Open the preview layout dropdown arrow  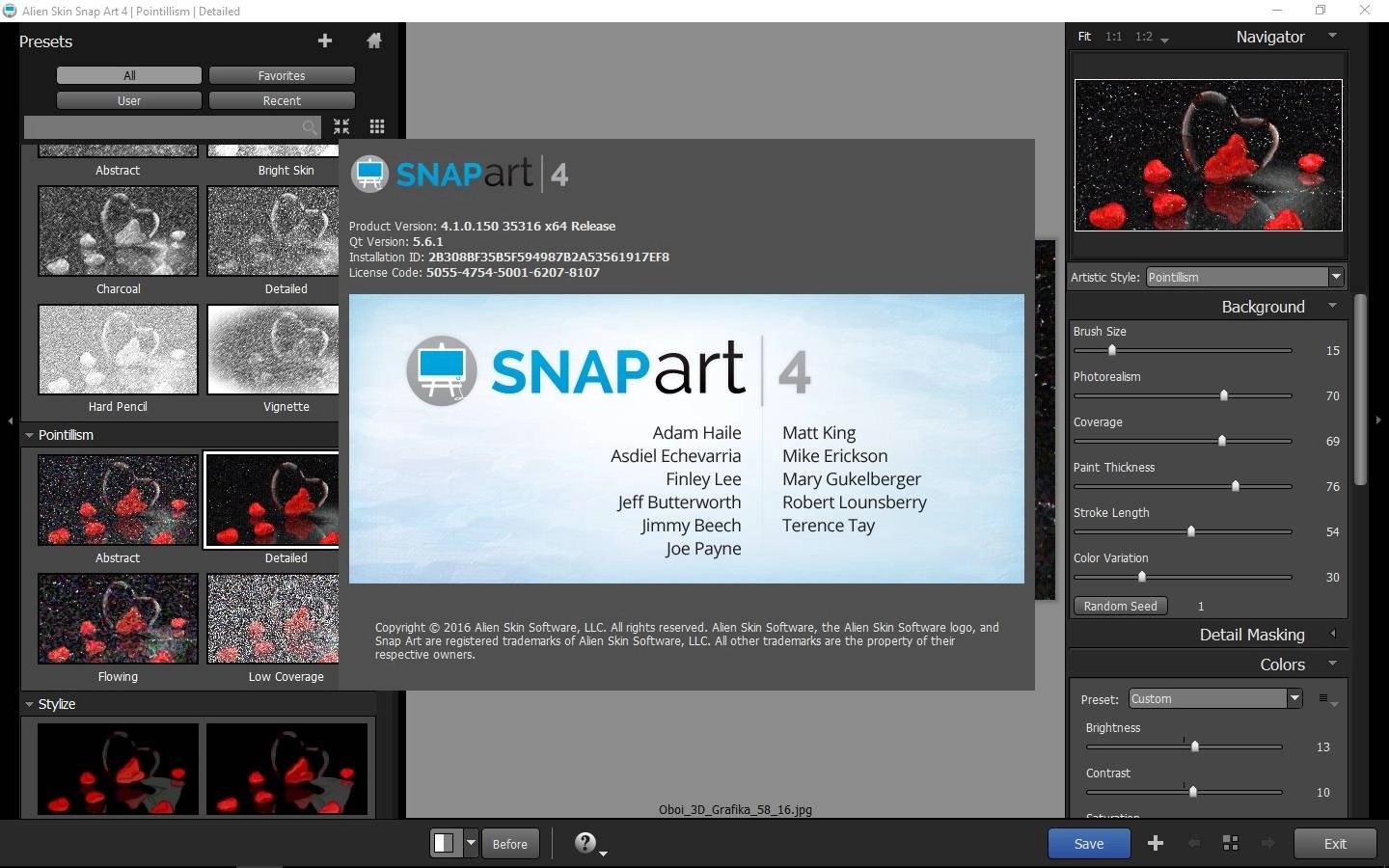pyautogui.click(x=471, y=843)
